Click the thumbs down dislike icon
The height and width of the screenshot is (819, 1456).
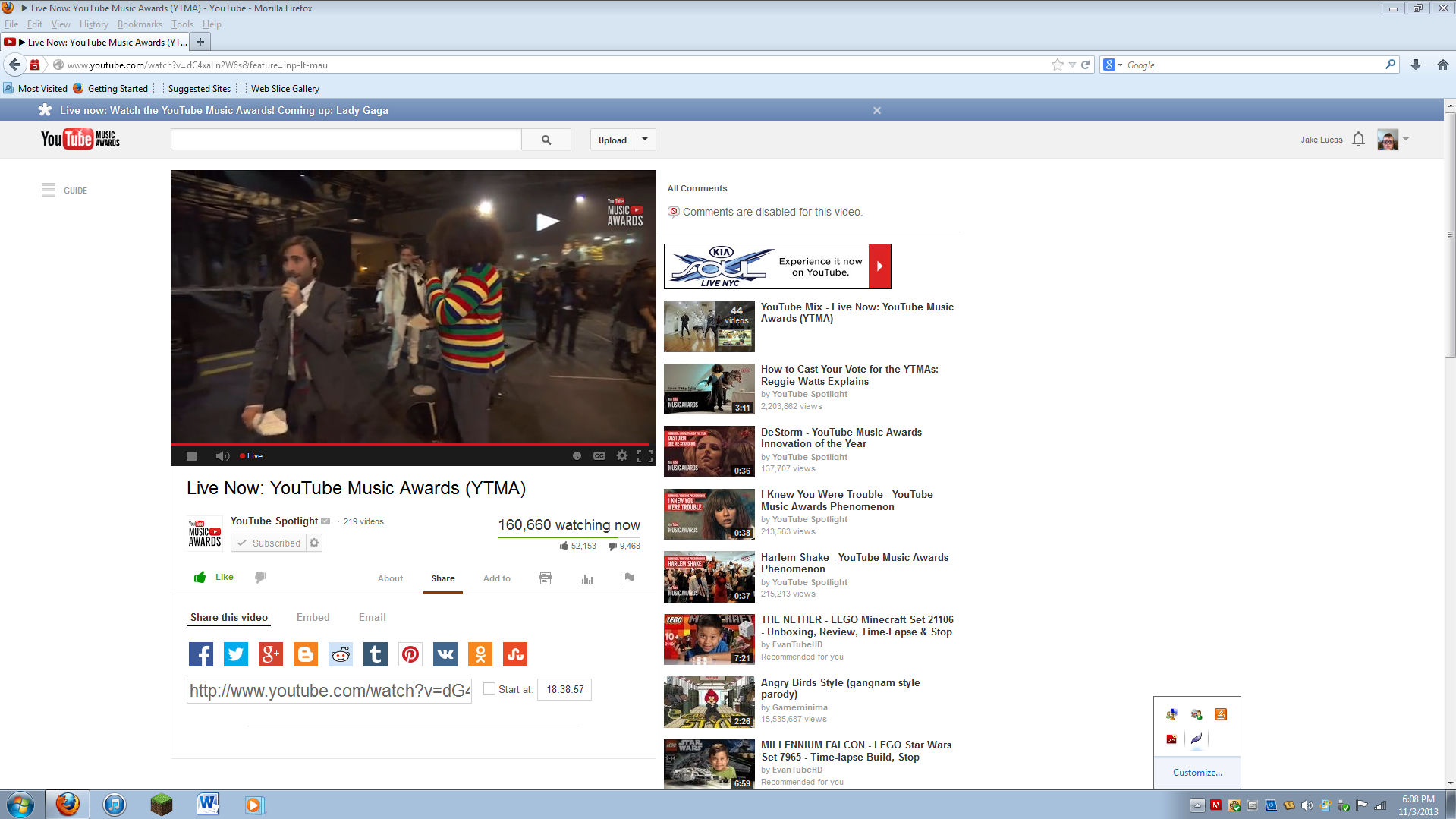(x=260, y=578)
